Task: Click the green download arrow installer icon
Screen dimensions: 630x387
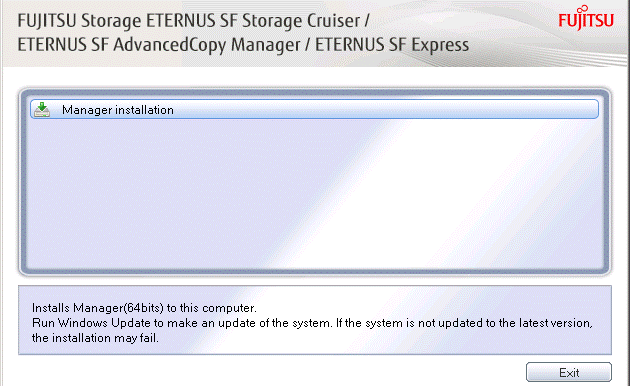Action: point(42,109)
